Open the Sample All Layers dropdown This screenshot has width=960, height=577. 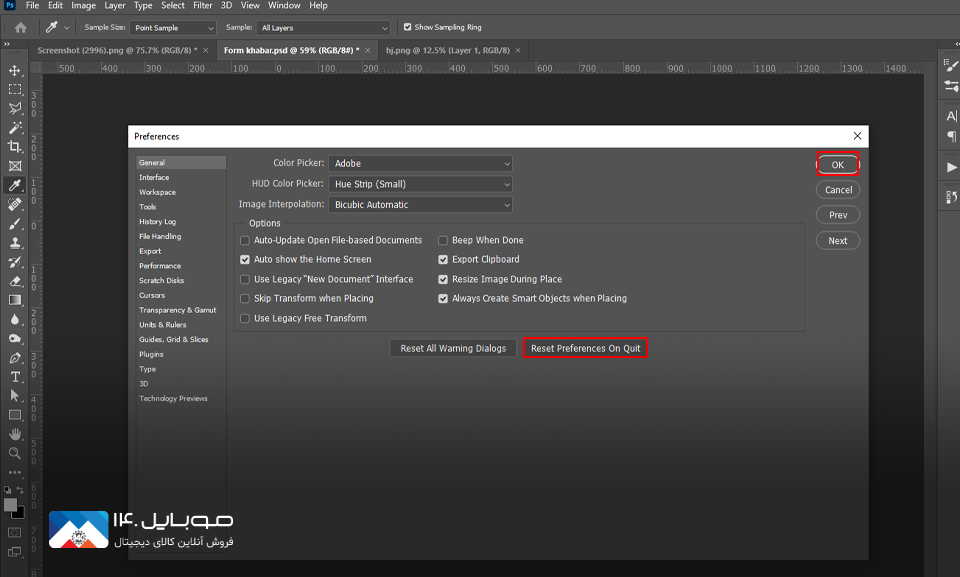tap(323, 28)
